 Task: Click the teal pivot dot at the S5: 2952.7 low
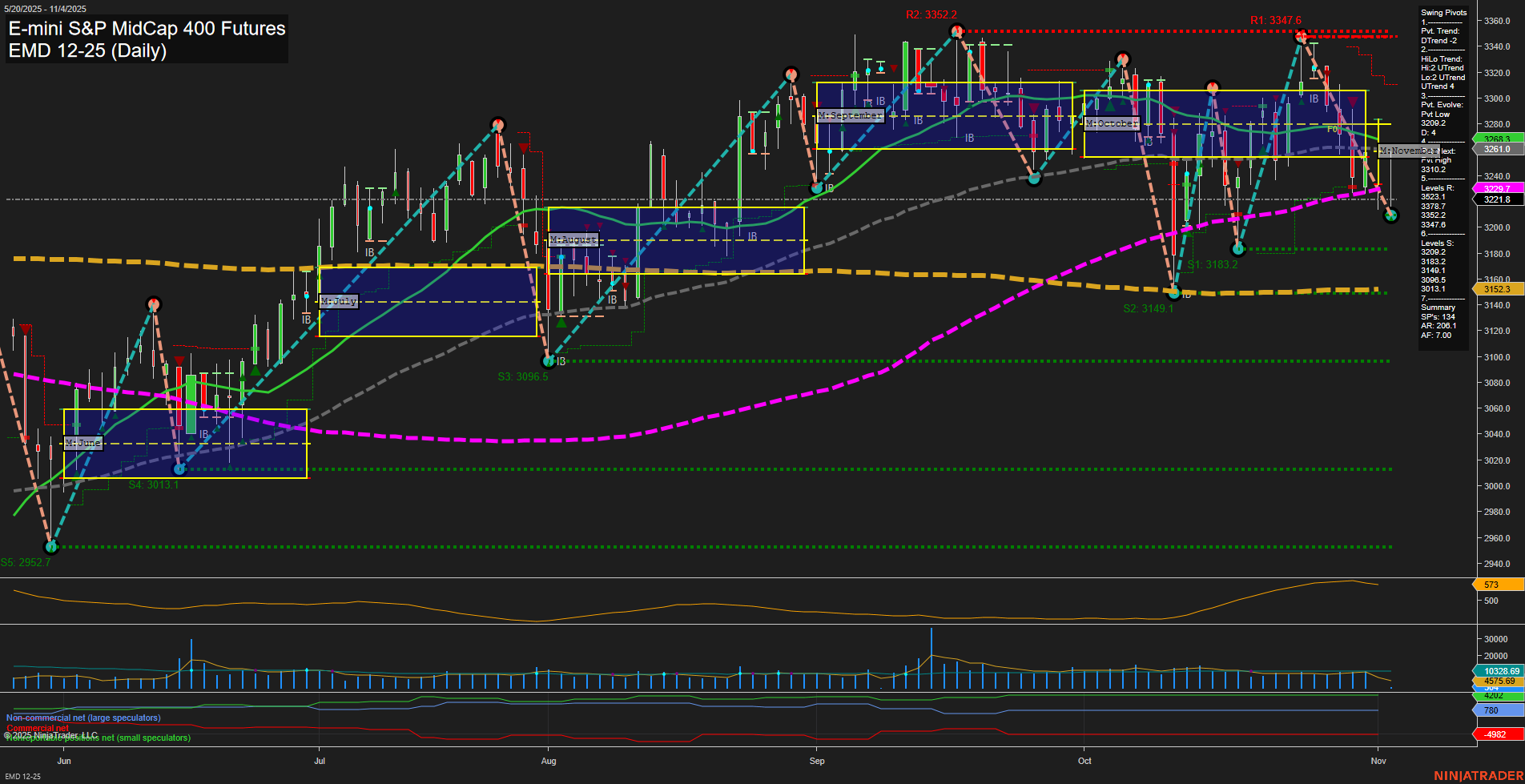50,548
